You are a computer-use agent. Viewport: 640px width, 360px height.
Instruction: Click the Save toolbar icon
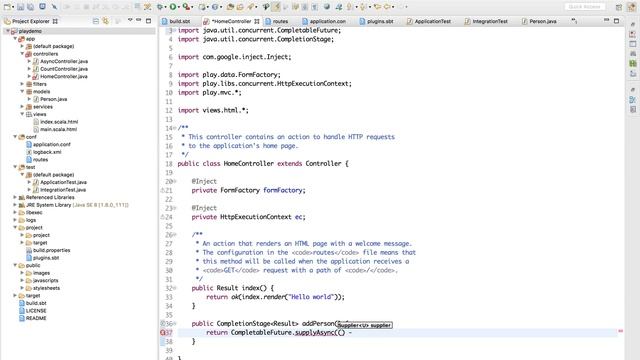tap(20, 7)
